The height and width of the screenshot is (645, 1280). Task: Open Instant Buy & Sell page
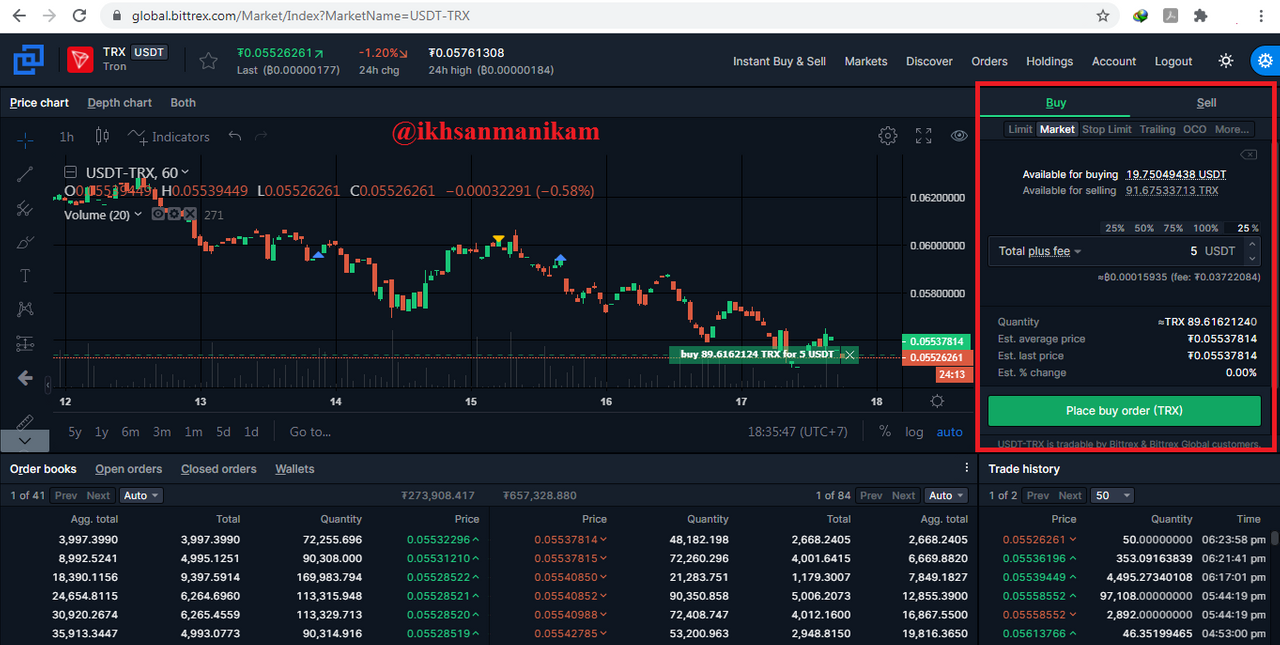pos(779,61)
